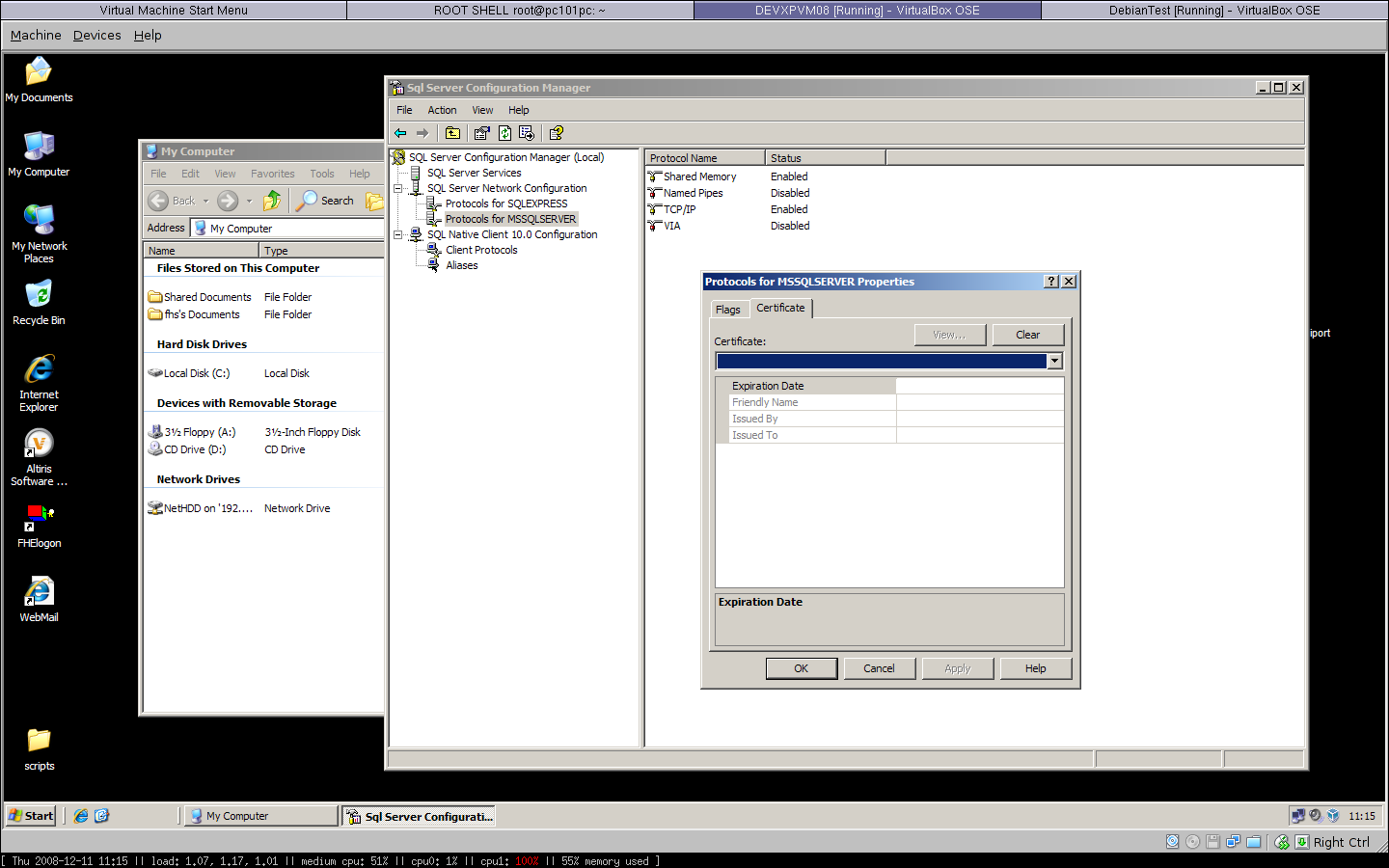Open Favorites menu in My Computer
1389x868 pixels.
[x=273, y=174]
